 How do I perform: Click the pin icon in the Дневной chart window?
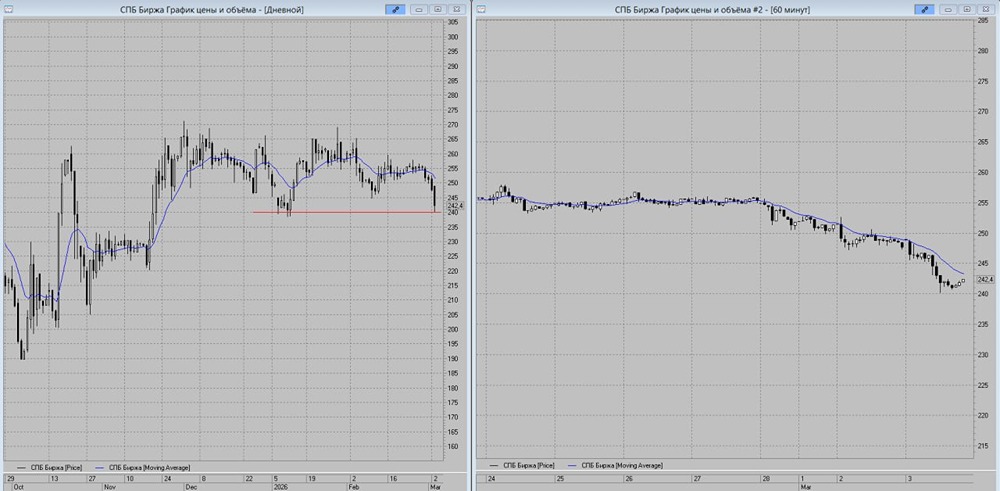pyautogui.click(x=395, y=10)
